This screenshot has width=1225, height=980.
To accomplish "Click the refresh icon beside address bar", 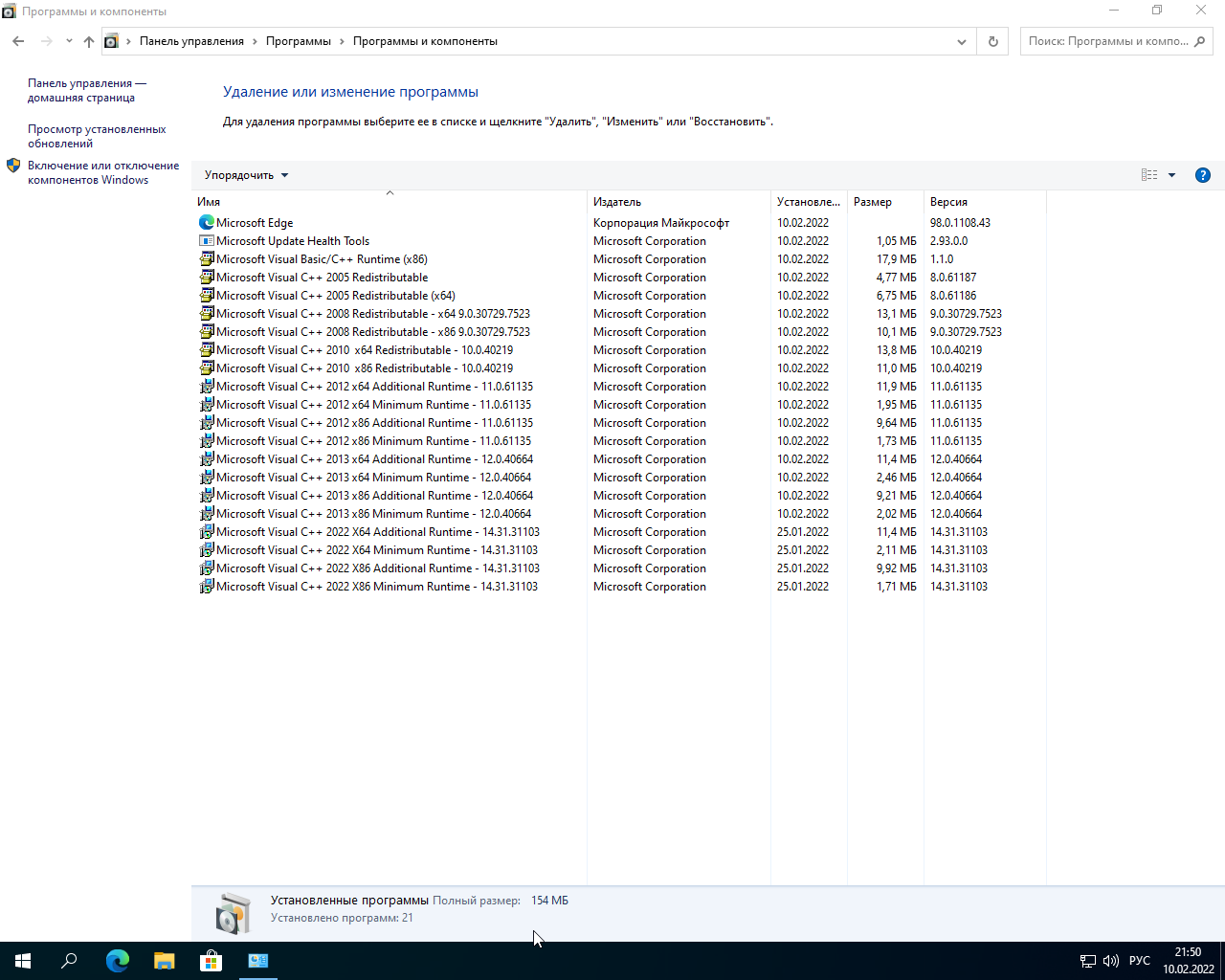I will [x=992, y=41].
